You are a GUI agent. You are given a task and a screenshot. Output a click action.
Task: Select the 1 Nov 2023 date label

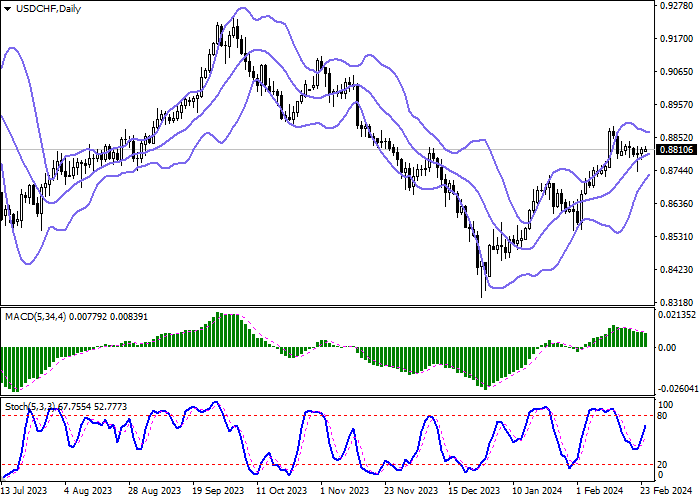[344, 491]
